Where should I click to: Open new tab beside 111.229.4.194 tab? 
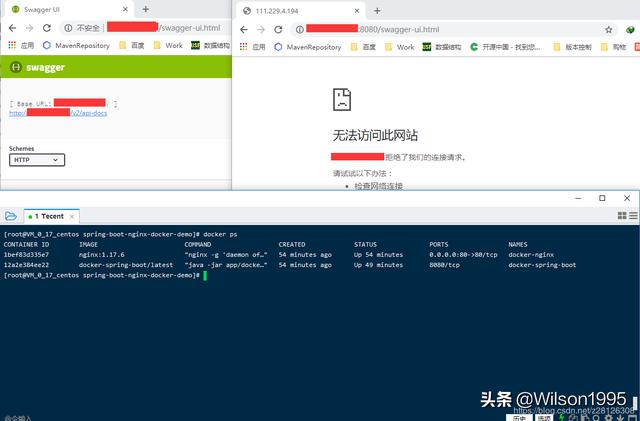coord(375,9)
